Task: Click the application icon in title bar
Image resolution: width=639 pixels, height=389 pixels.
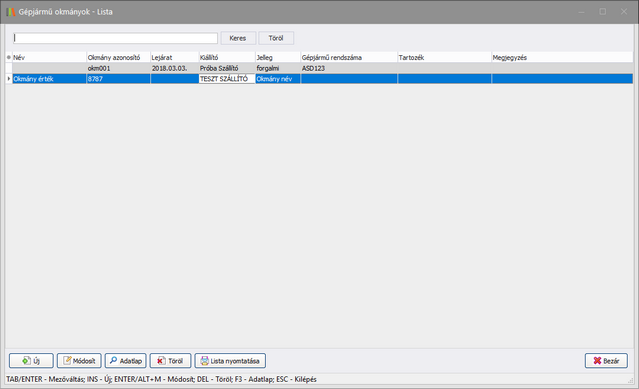Action: [11, 12]
